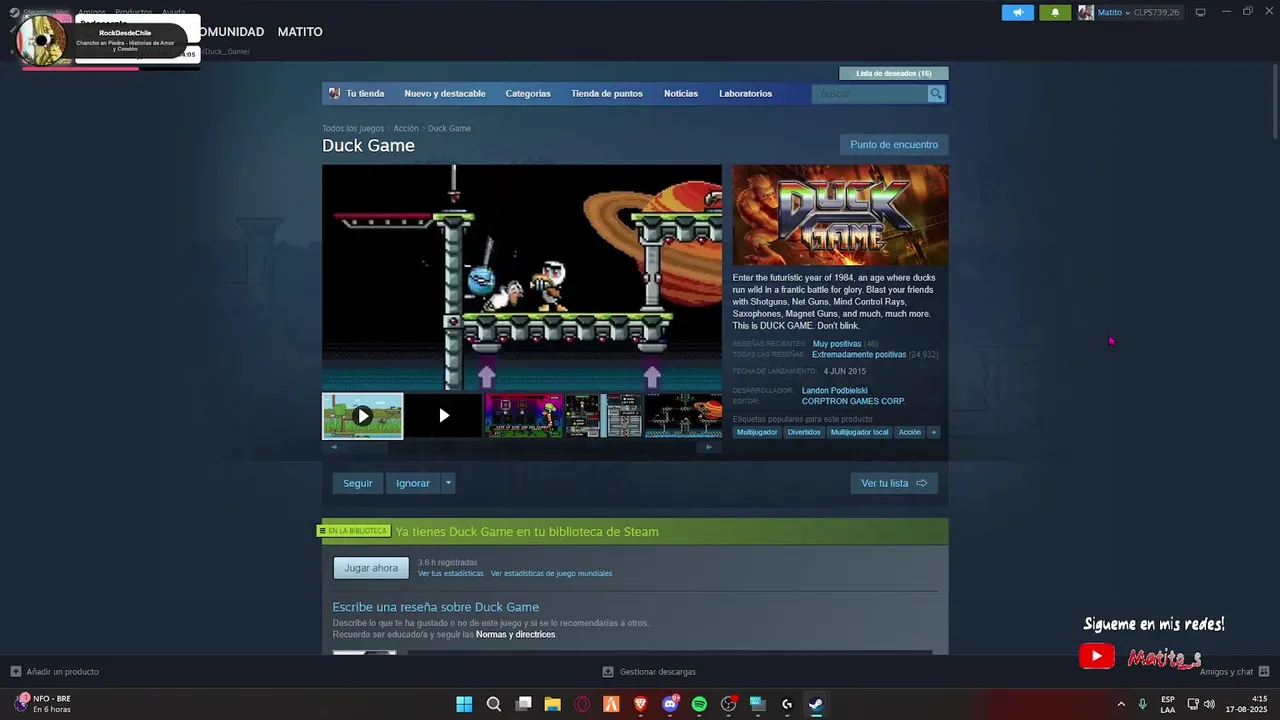1280x720 pixels.
Task: Open the Muy positivas recent reviews link
Action: 837,344
